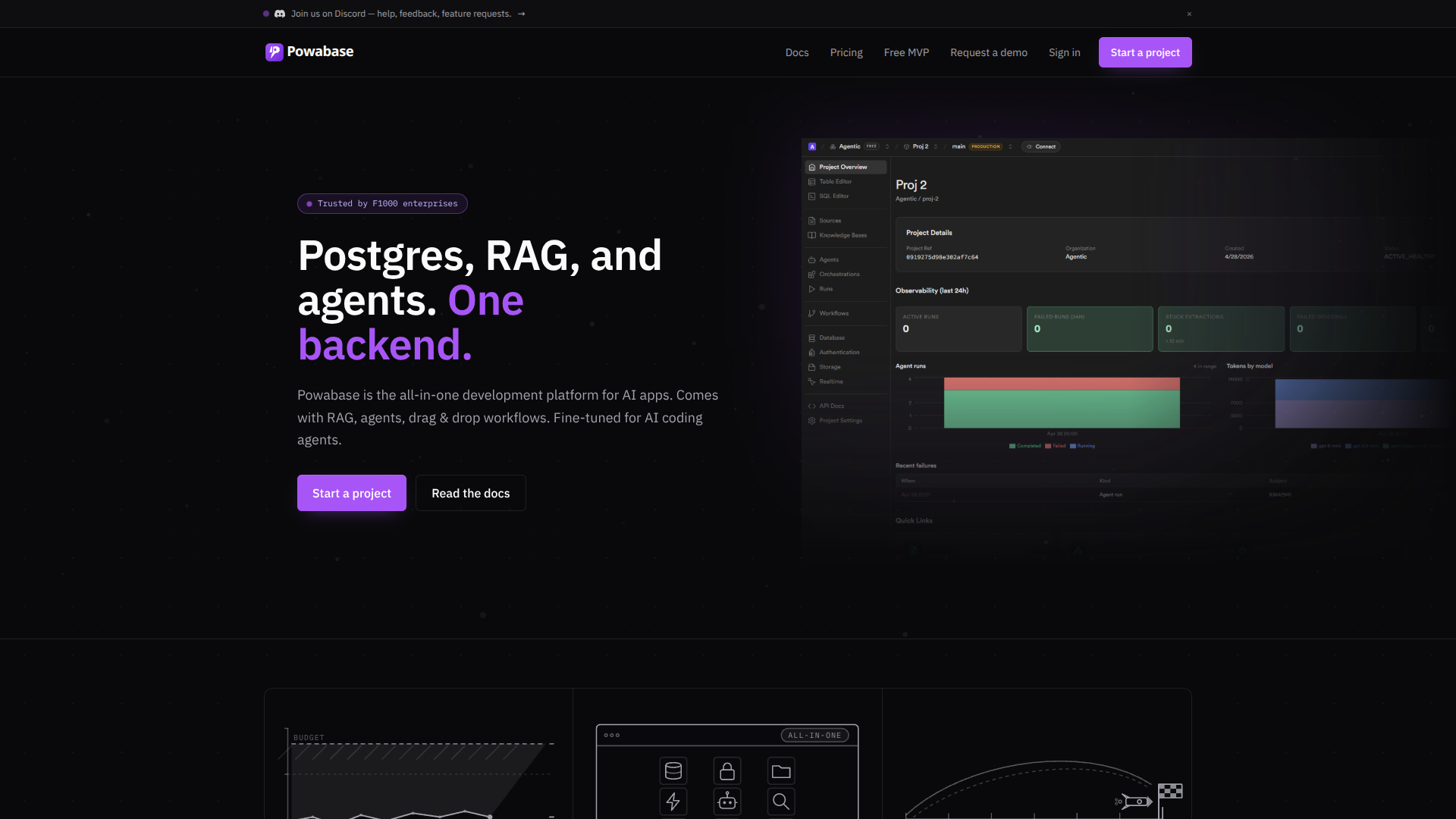Screen dimensions: 1456x819
Task: Click the Agentic / proj-2 subtitle
Action: tap(917, 199)
